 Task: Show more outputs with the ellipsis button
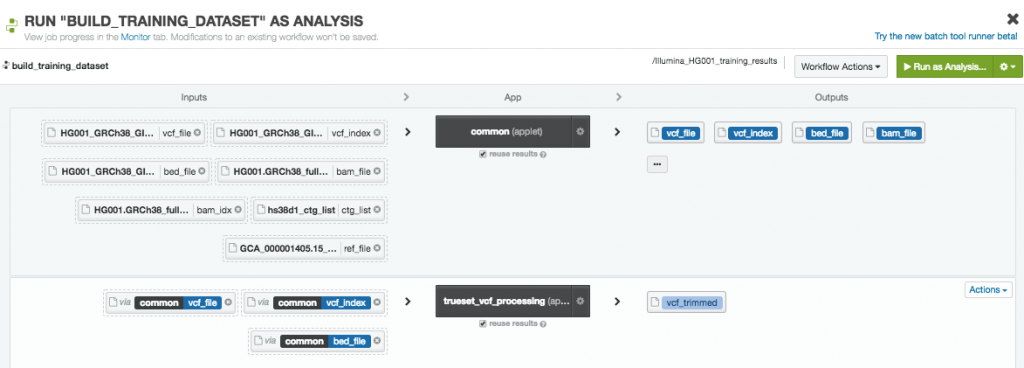pyautogui.click(x=657, y=164)
